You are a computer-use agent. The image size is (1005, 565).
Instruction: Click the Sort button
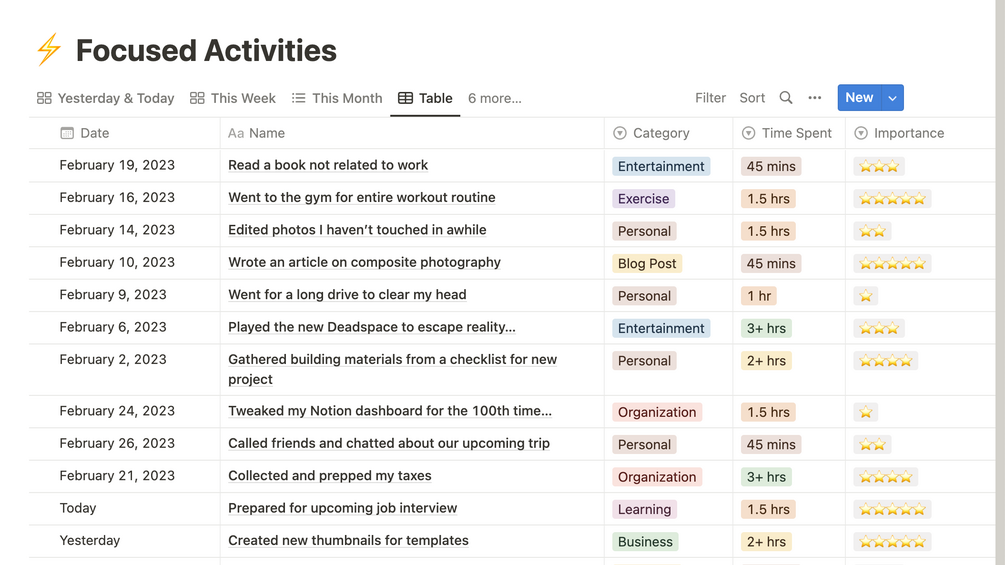click(x=752, y=98)
